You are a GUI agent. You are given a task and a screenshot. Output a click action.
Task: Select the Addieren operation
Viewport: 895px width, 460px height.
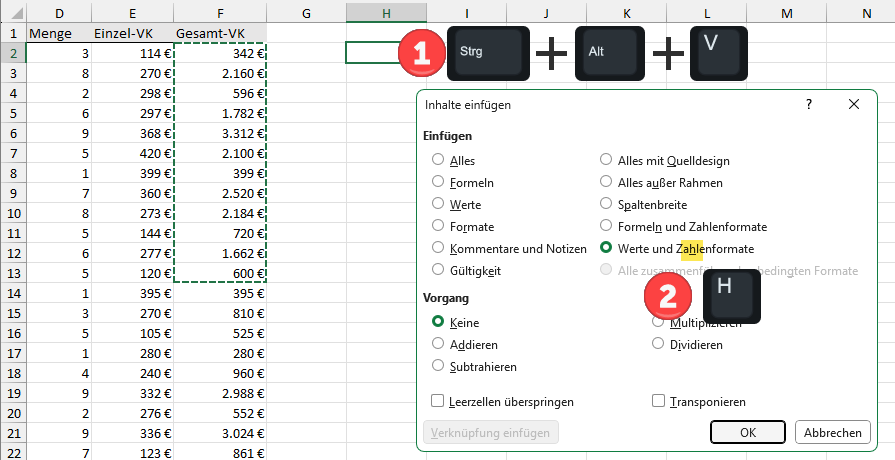tap(438, 344)
